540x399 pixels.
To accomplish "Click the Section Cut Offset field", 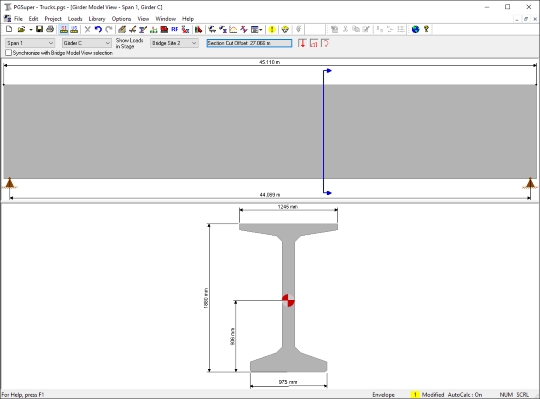I will coord(249,43).
